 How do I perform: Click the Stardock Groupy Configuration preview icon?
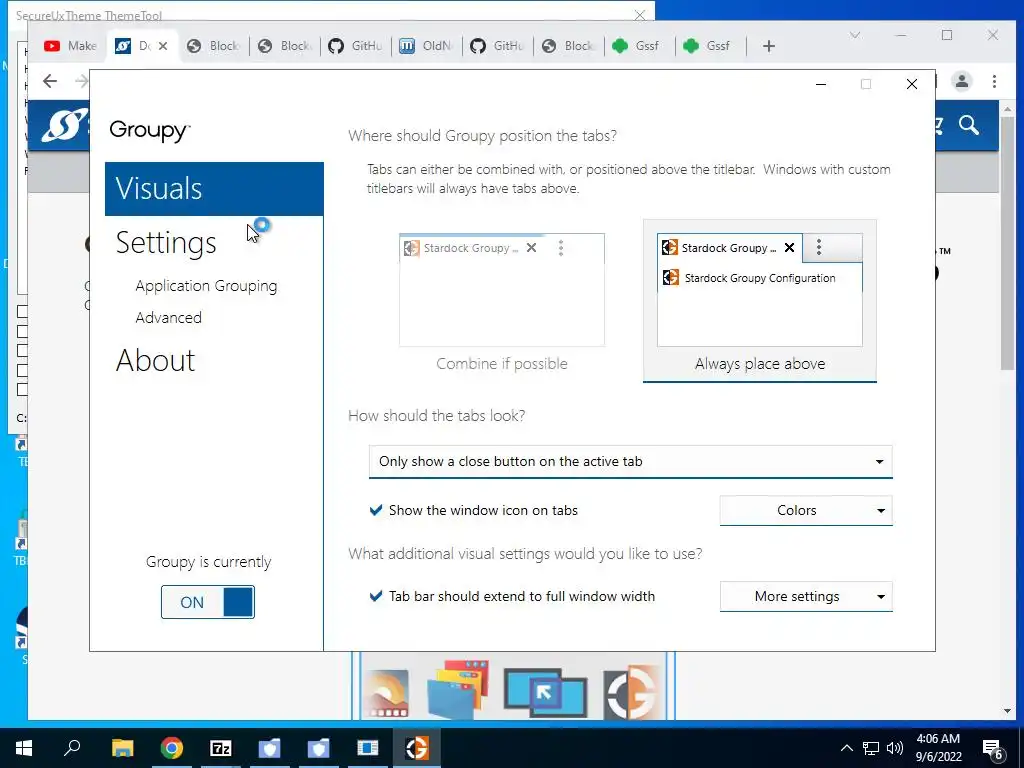pyautogui.click(x=671, y=278)
